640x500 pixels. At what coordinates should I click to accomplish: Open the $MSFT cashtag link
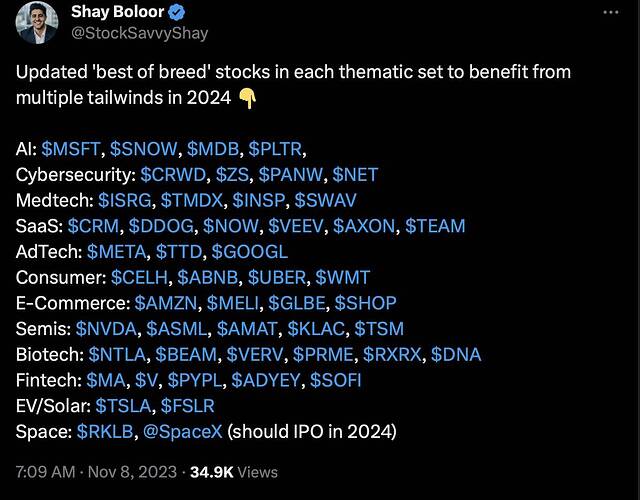tap(71, 149)
